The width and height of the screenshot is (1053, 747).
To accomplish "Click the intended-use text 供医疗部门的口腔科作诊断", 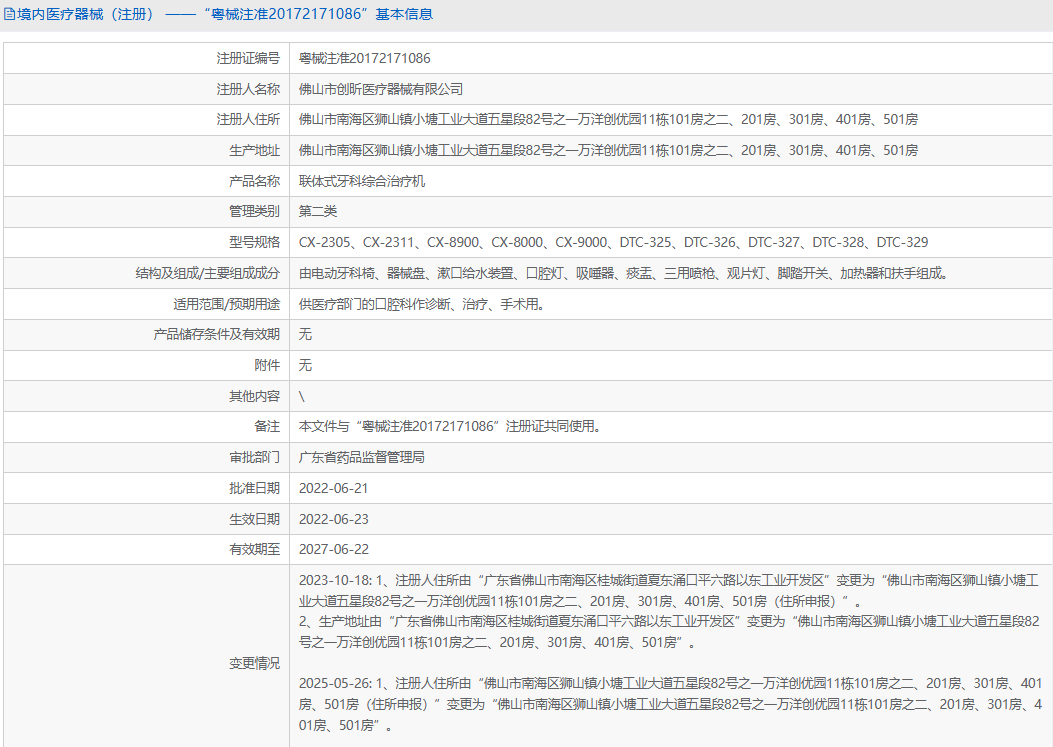I will (x=421, y=304).
